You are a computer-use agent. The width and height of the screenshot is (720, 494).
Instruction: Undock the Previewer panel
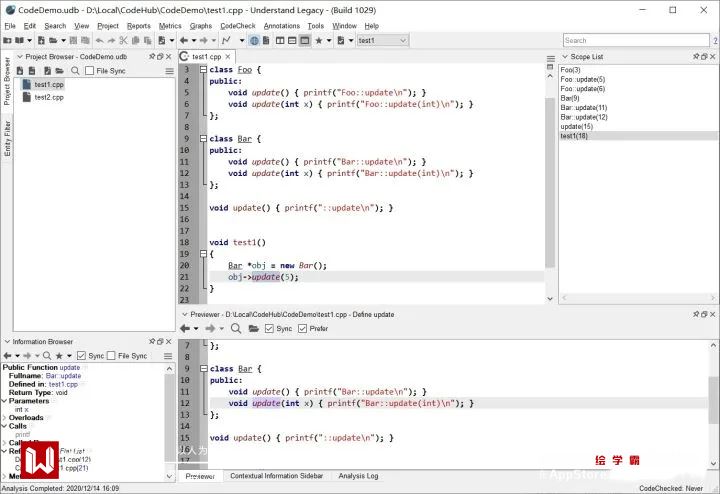(x=704, y=314)
